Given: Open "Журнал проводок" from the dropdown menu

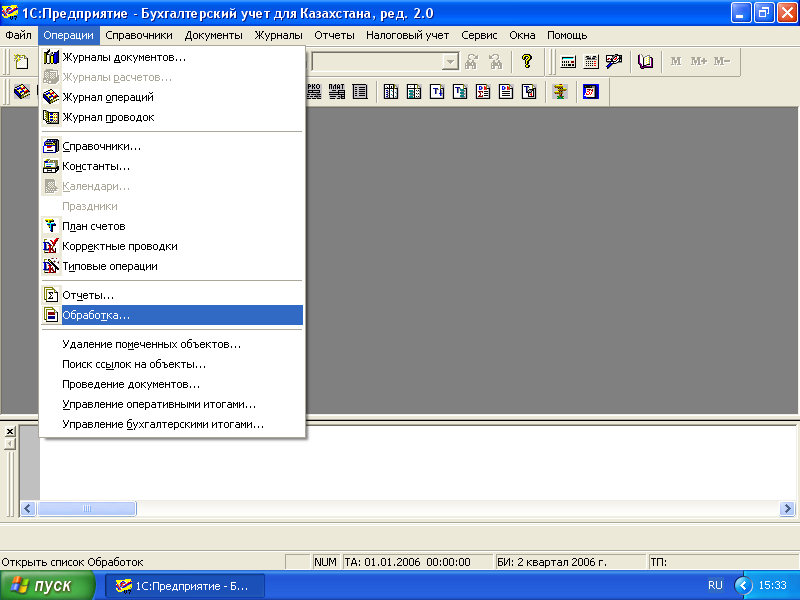Looking at the screenshot, I should (x=108, y=117).
